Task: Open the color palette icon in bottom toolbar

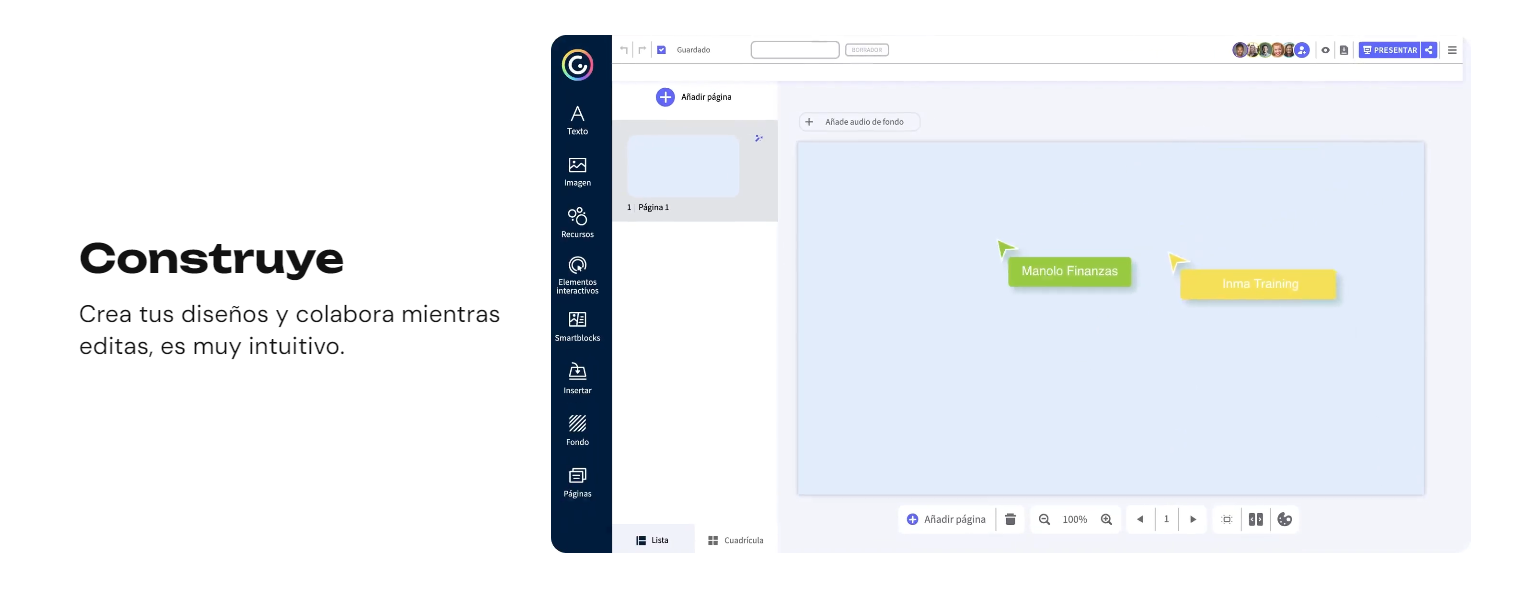Action: (1285, 519)
